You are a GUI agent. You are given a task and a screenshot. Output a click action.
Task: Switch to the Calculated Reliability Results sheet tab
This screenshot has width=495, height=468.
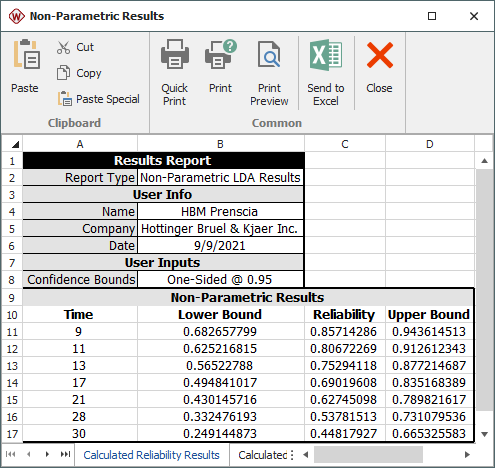point(151,455)
